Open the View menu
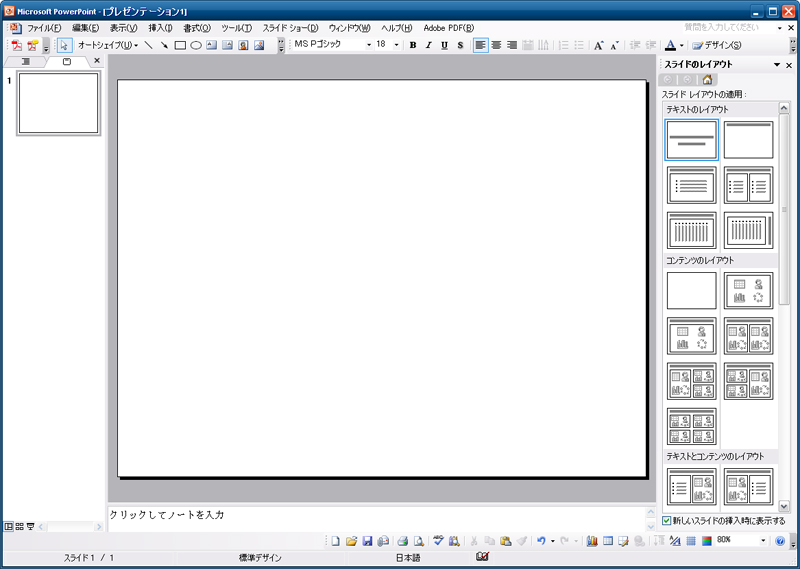Image resolution: width=800 pixels, height=569 pixels. (123, 28)
